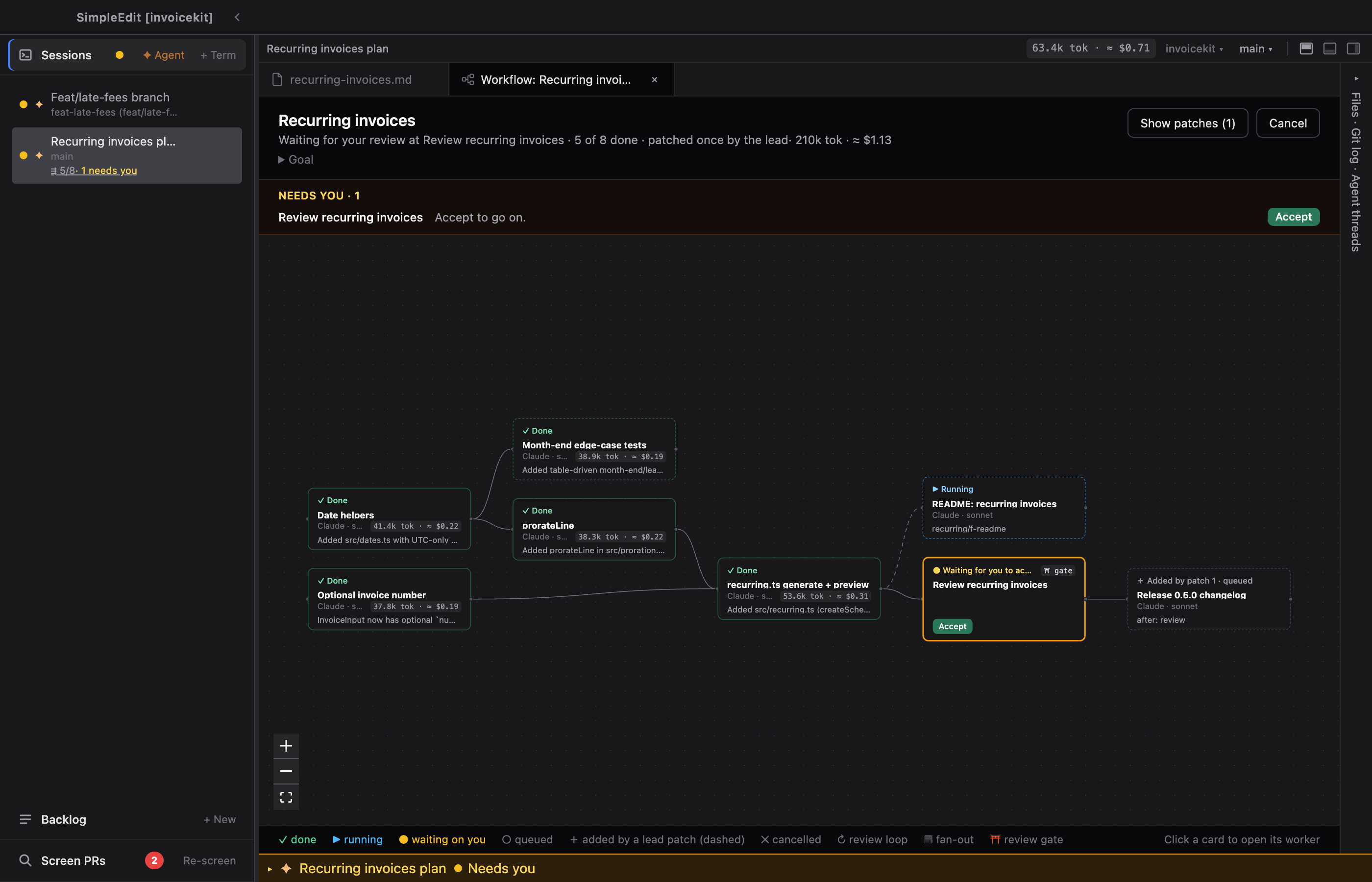The image size is (1372, 882).
Task: Toggle the bottom panel layout icon
Action: click(x=1330, y=48)
